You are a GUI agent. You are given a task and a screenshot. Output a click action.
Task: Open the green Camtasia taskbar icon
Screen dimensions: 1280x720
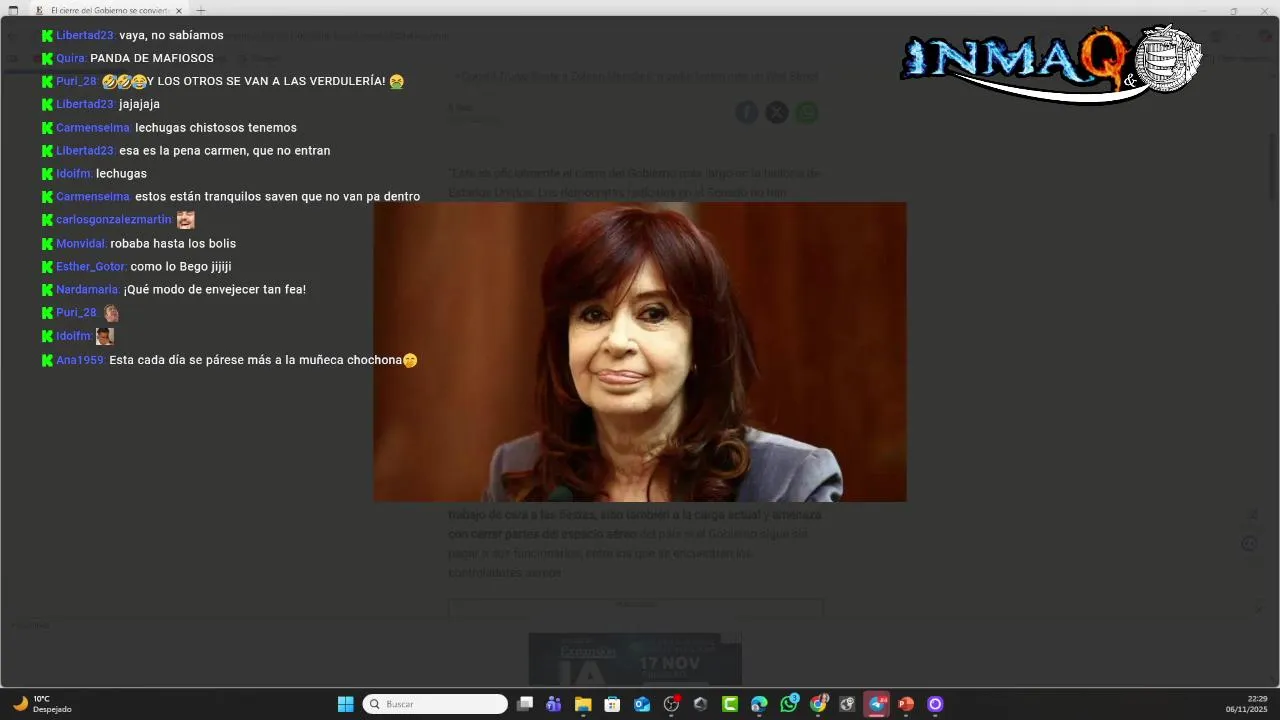pos(730,704)
